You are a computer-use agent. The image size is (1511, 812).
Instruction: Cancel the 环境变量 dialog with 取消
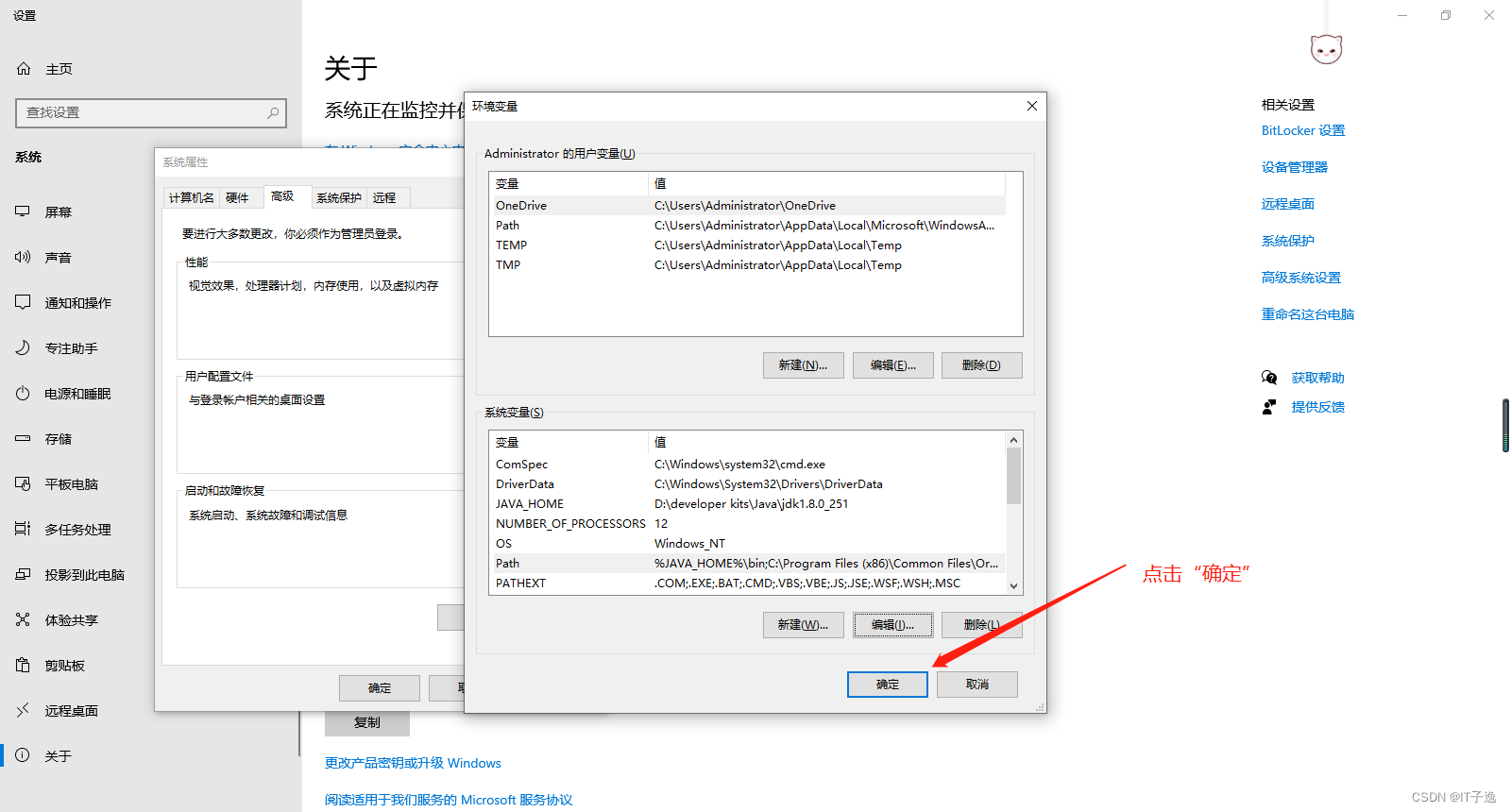977,685
